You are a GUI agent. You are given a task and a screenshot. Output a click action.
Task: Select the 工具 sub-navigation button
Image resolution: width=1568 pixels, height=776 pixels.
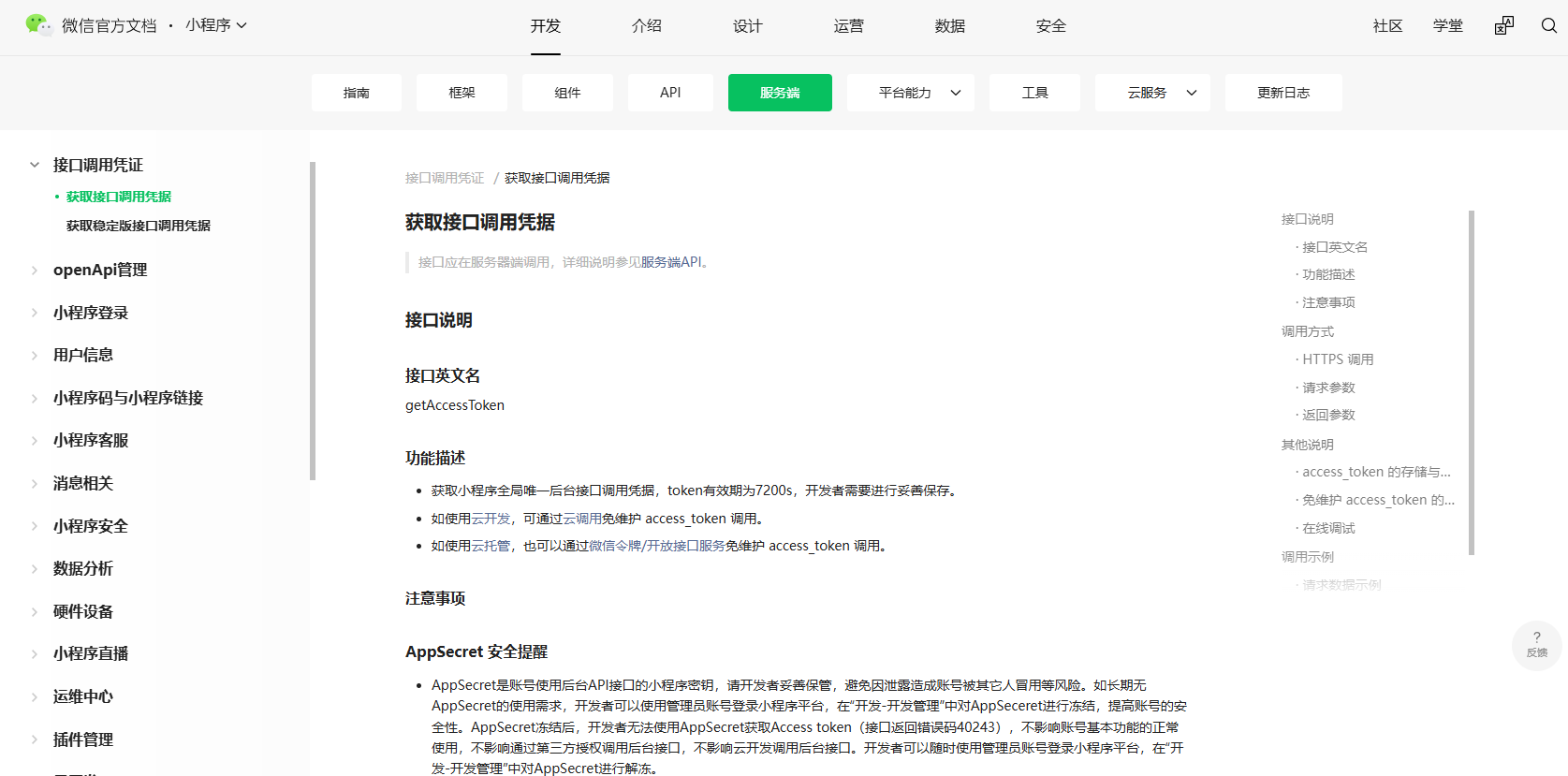[1034, 93]
